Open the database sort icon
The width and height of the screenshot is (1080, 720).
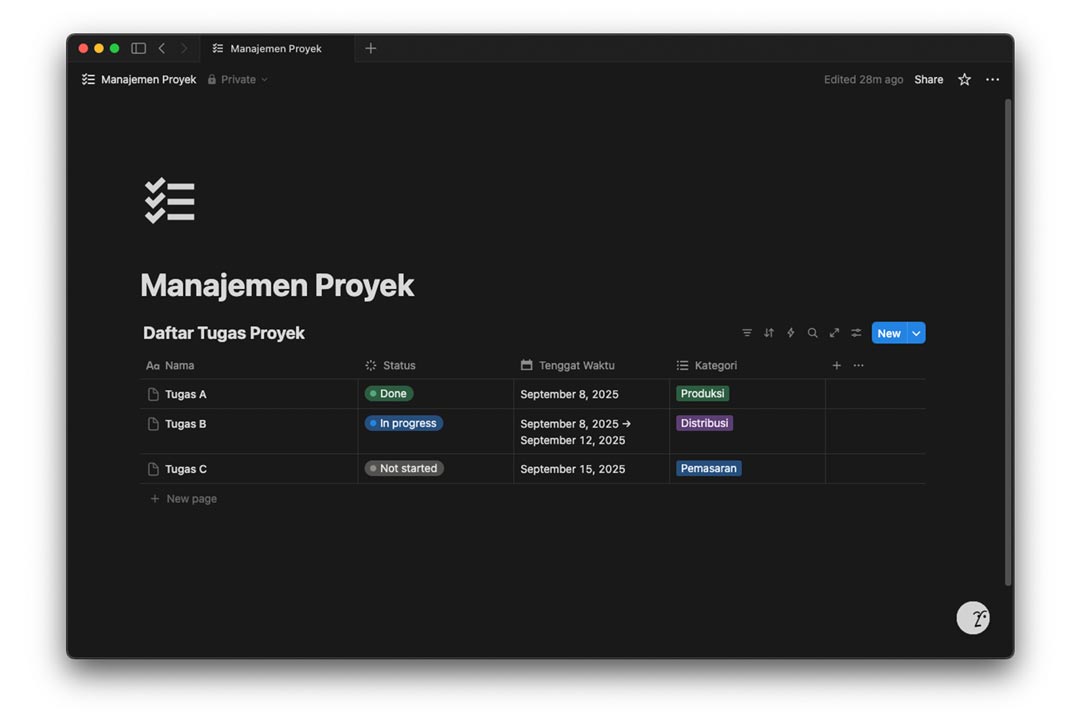pos(769,333)
